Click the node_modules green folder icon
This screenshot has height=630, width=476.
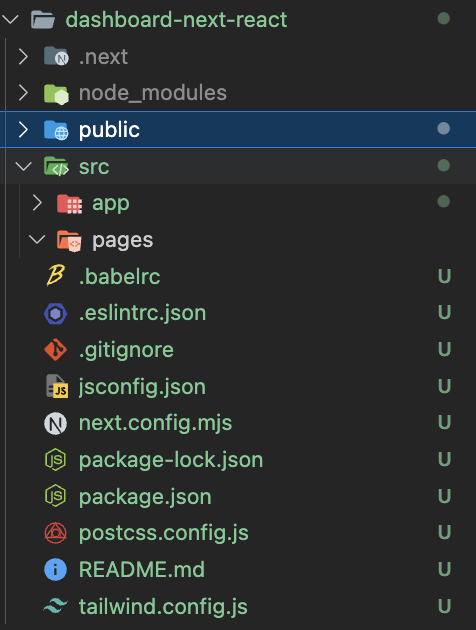coord(56,94)
